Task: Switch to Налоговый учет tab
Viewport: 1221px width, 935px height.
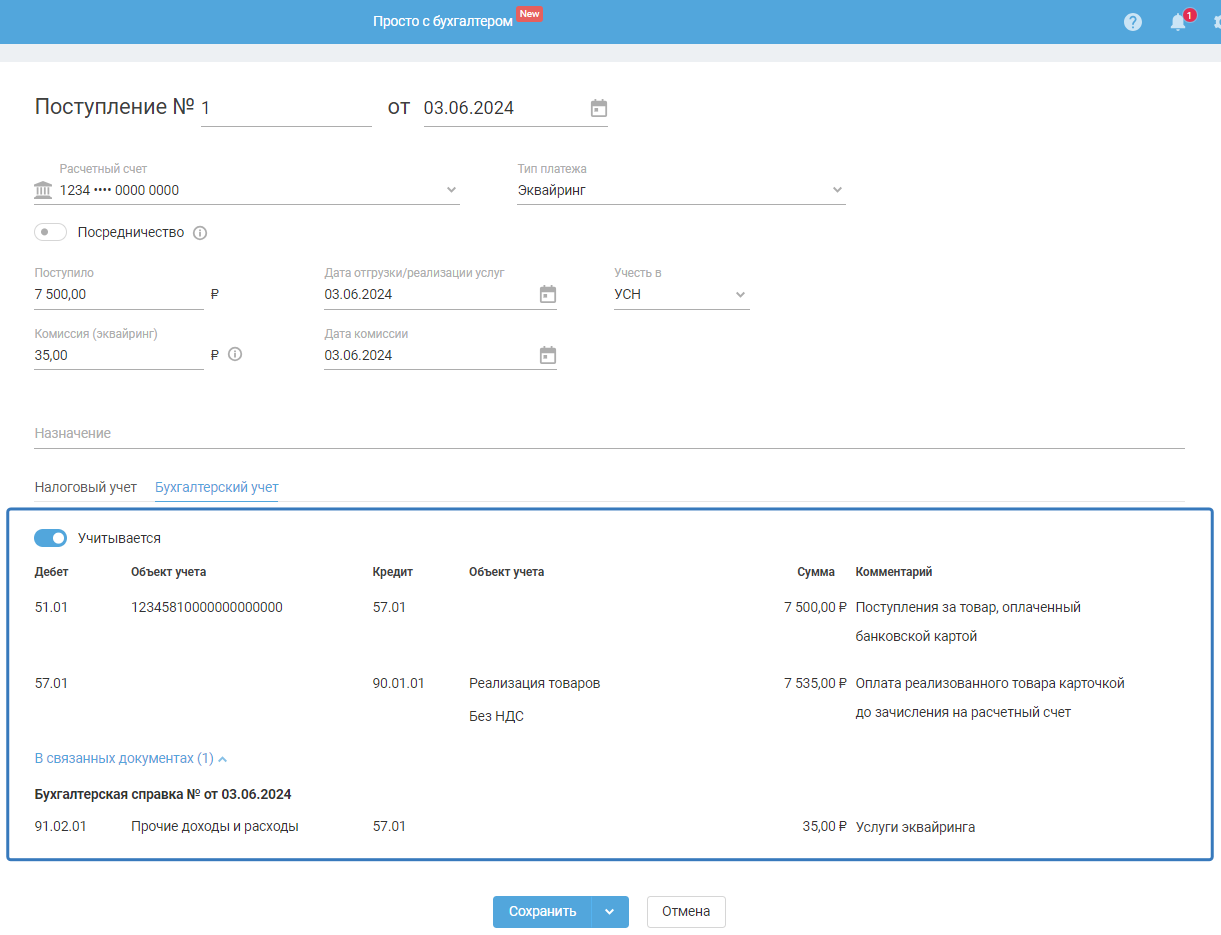Action: [x=85, y=487]
